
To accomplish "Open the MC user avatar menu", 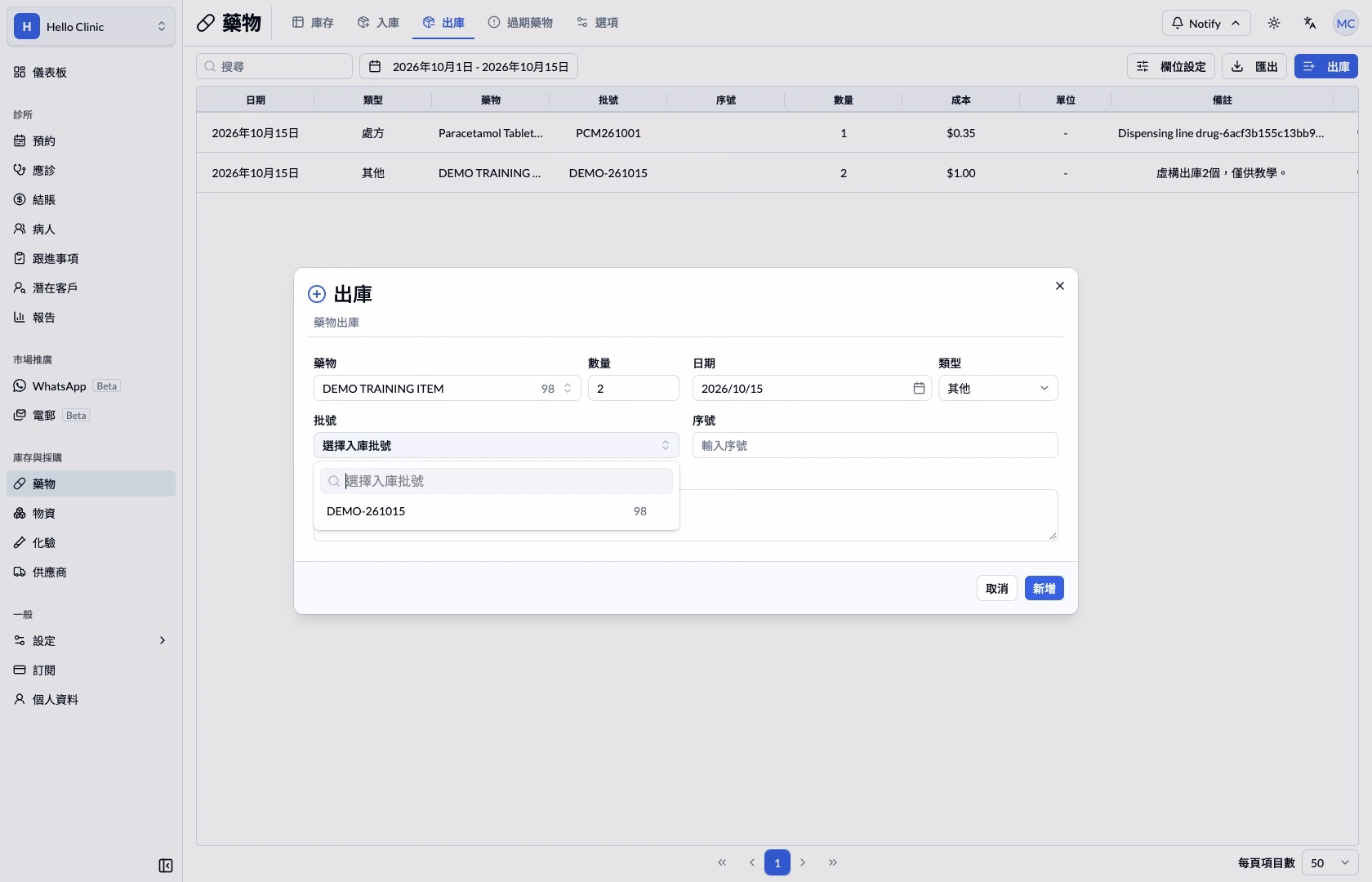I will (1346, 23).
